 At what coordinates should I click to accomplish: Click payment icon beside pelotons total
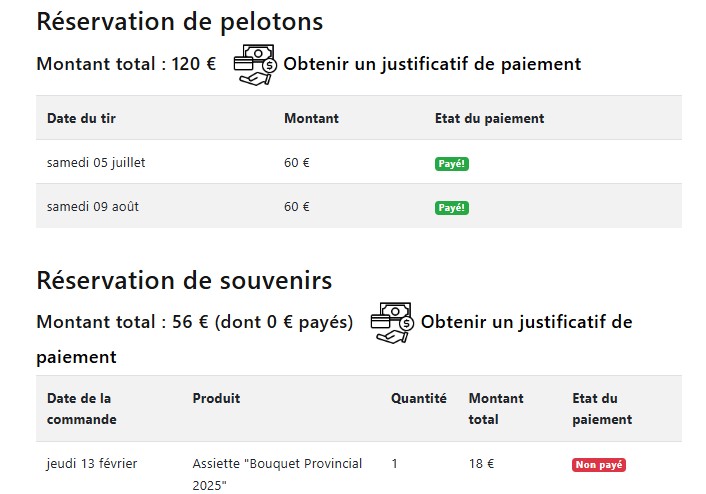(255, 64)
